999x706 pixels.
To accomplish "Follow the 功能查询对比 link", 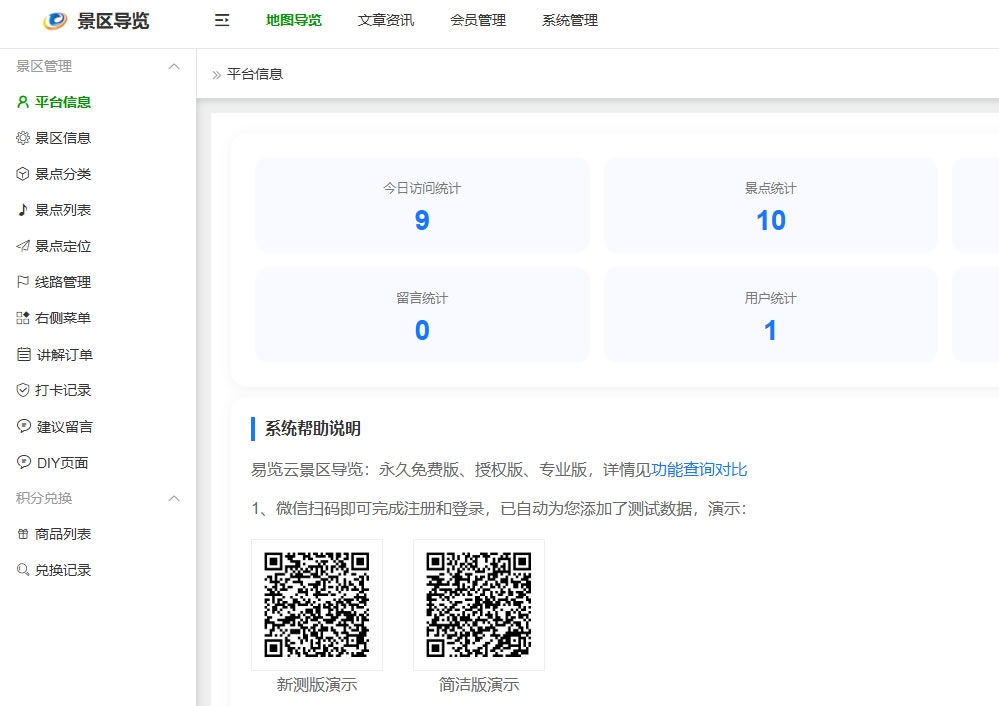I will click(699, 470).
